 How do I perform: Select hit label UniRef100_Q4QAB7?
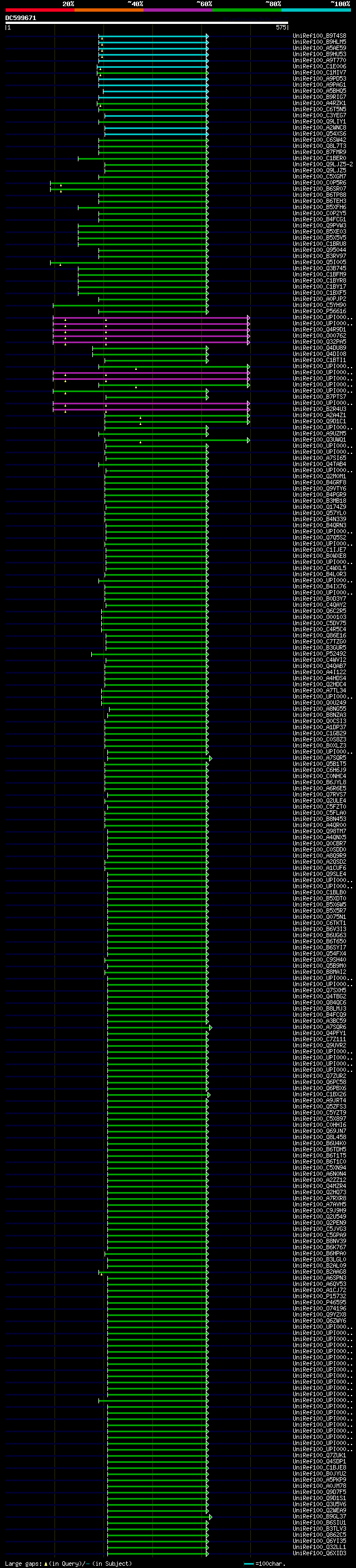(319, 666)
